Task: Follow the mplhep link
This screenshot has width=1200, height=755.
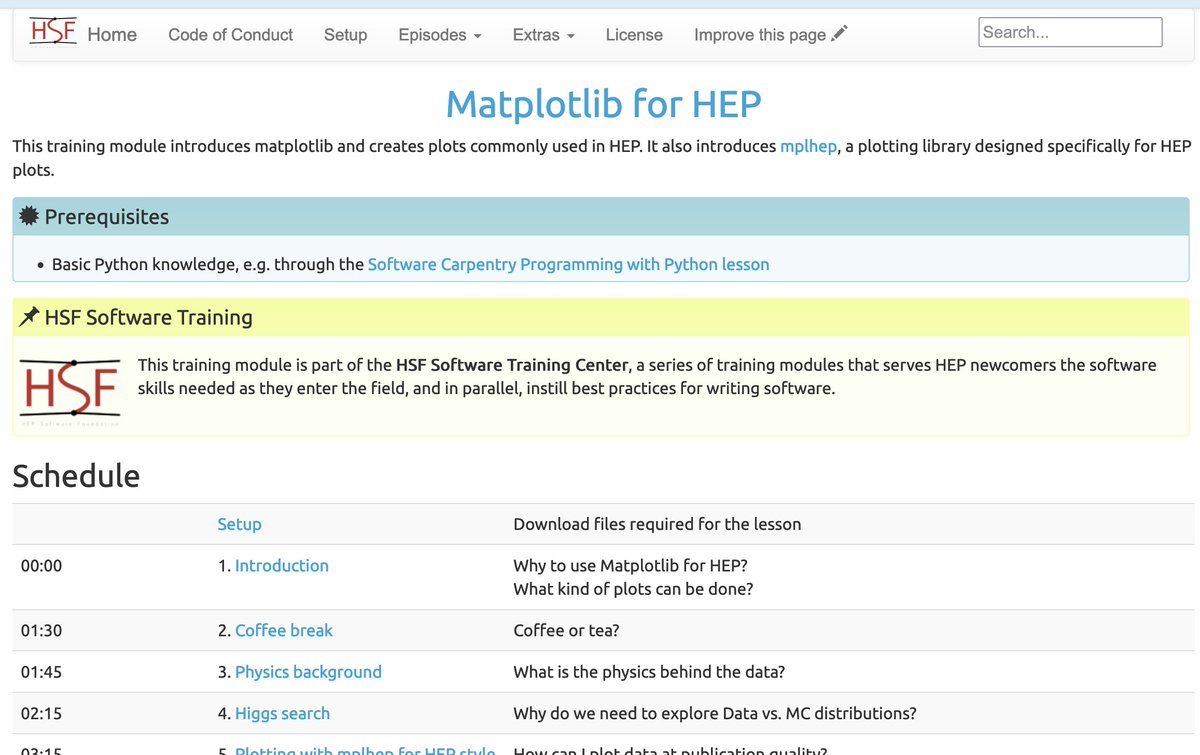Action: (x=808, y=146)
